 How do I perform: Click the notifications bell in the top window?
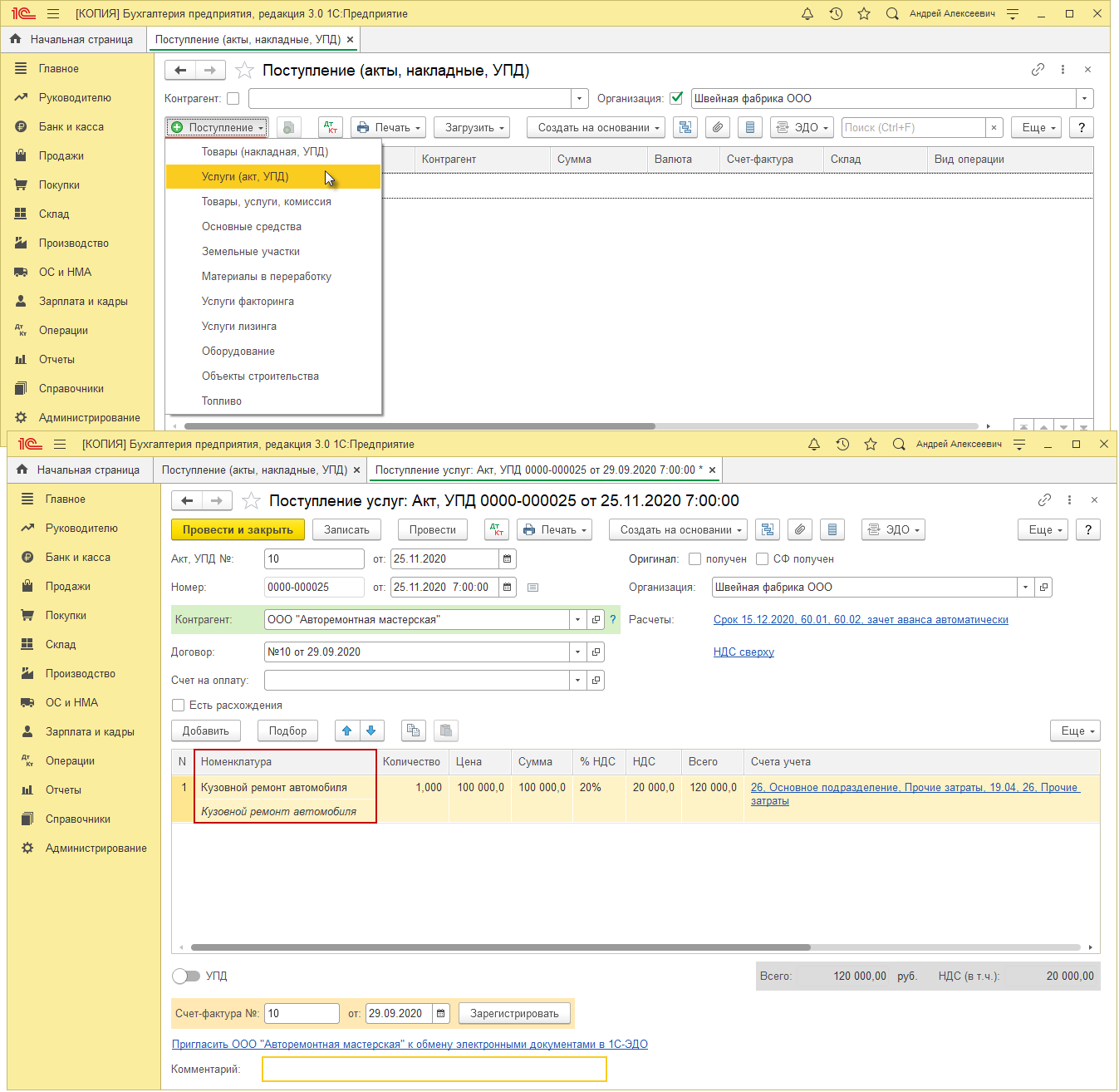[807, 13]
